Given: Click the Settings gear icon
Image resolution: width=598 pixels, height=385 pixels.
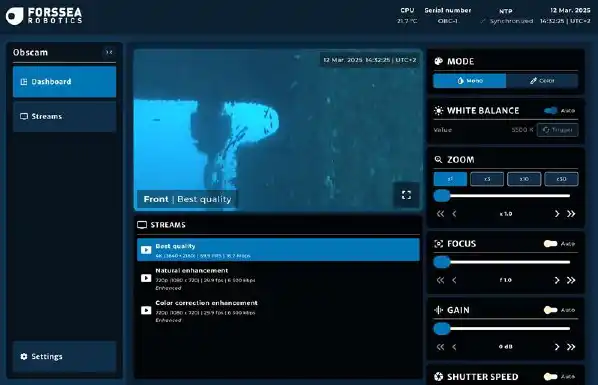Looking at the screenshot, I should click(24, 356).
